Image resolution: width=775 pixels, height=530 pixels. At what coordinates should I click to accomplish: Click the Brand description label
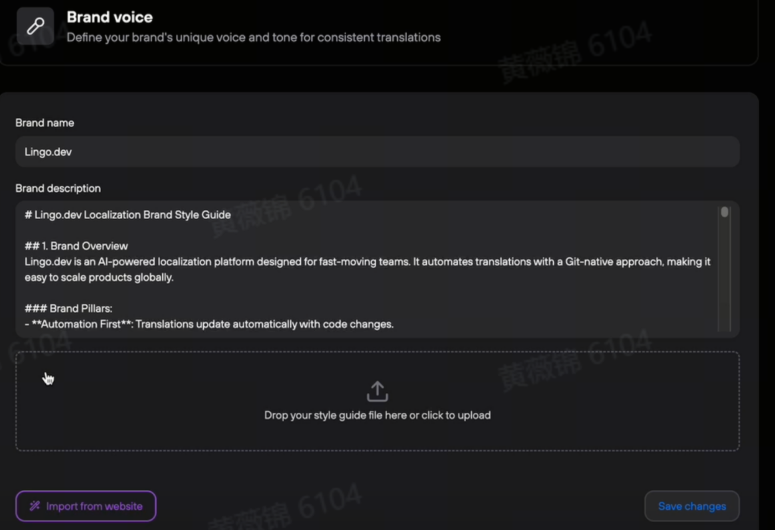pyautogui.click(x=58, y=188)
